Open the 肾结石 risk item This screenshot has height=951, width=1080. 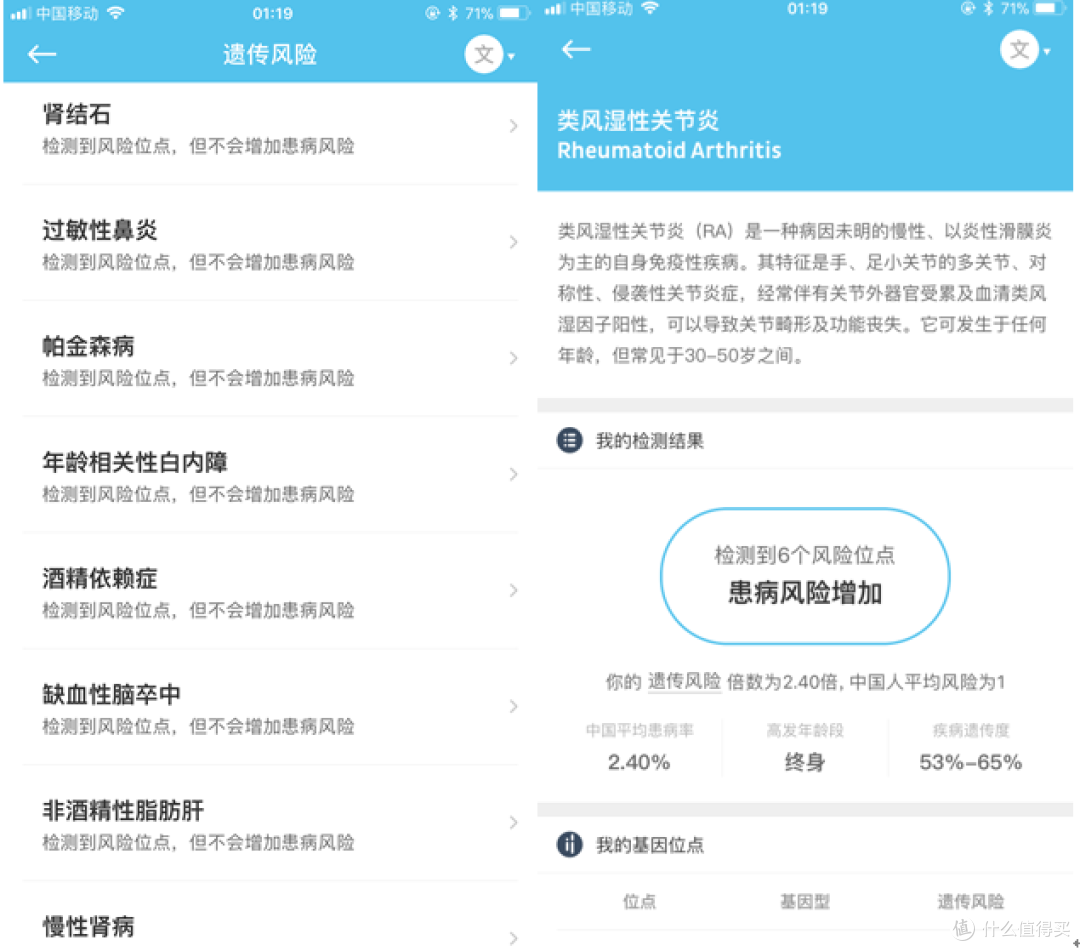(270, 128)
